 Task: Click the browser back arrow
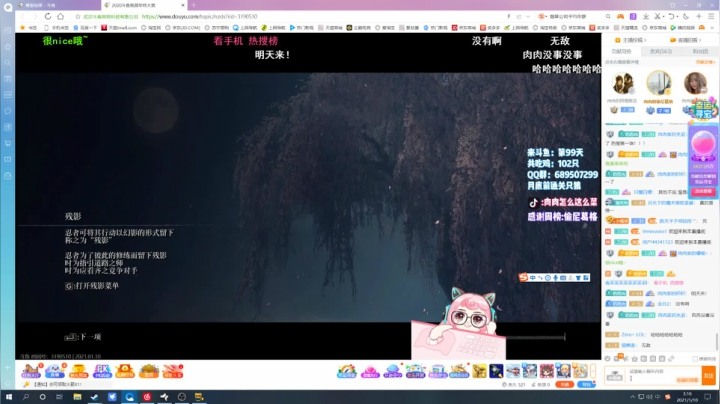[x=22, y=16]
